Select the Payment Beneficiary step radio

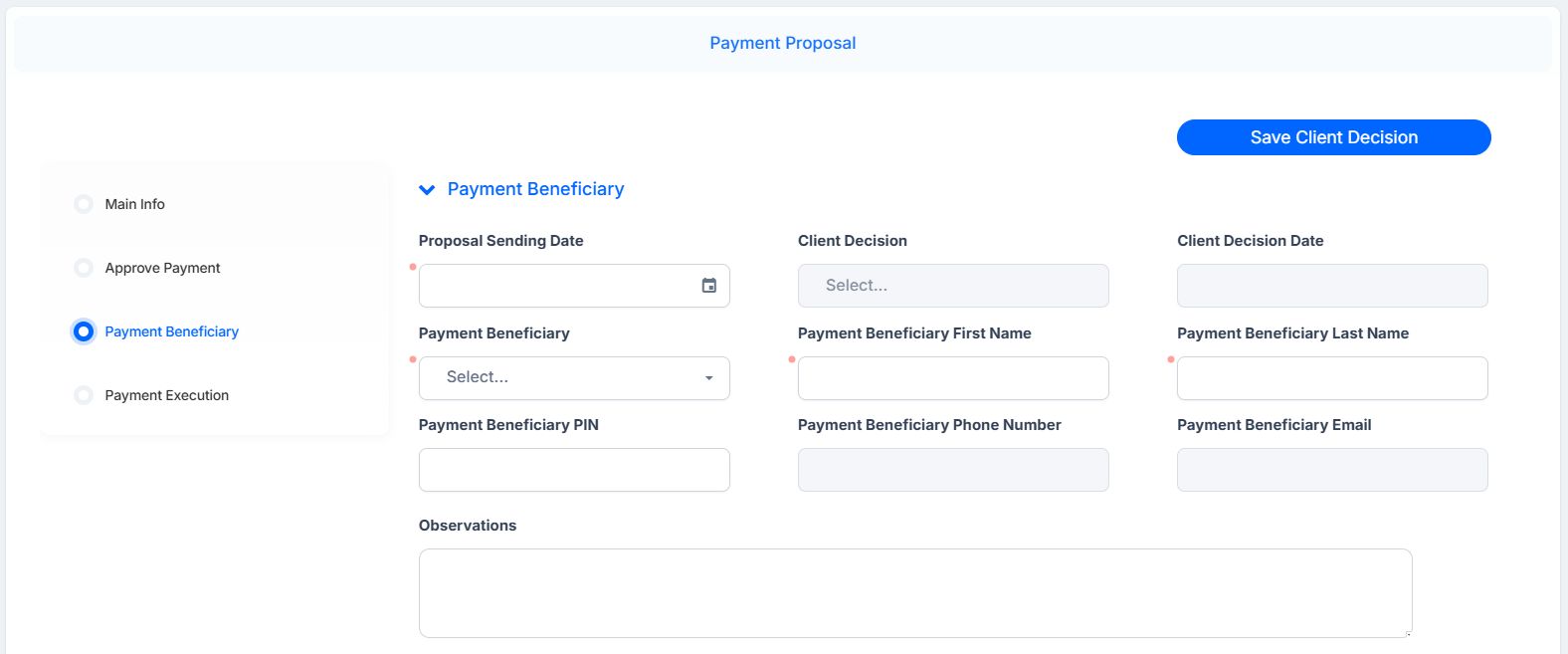pos(84,331)
